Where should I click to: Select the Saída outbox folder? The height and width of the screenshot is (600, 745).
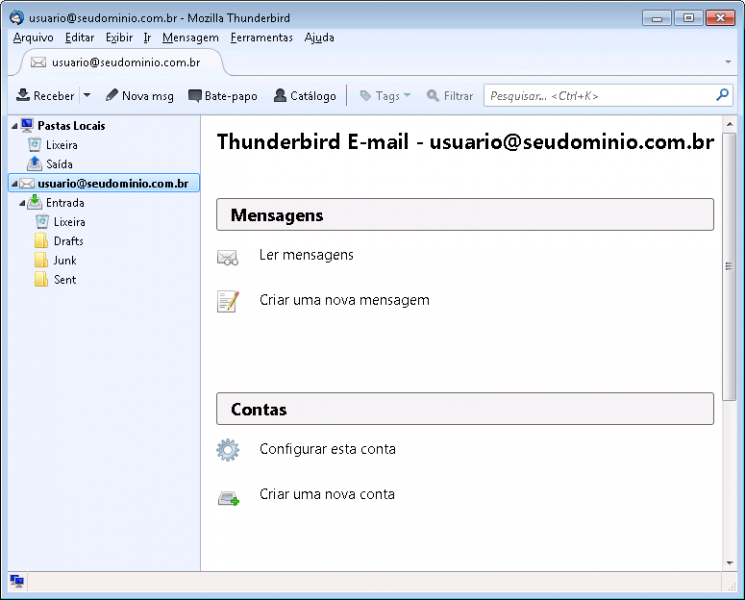coord(58,164)
